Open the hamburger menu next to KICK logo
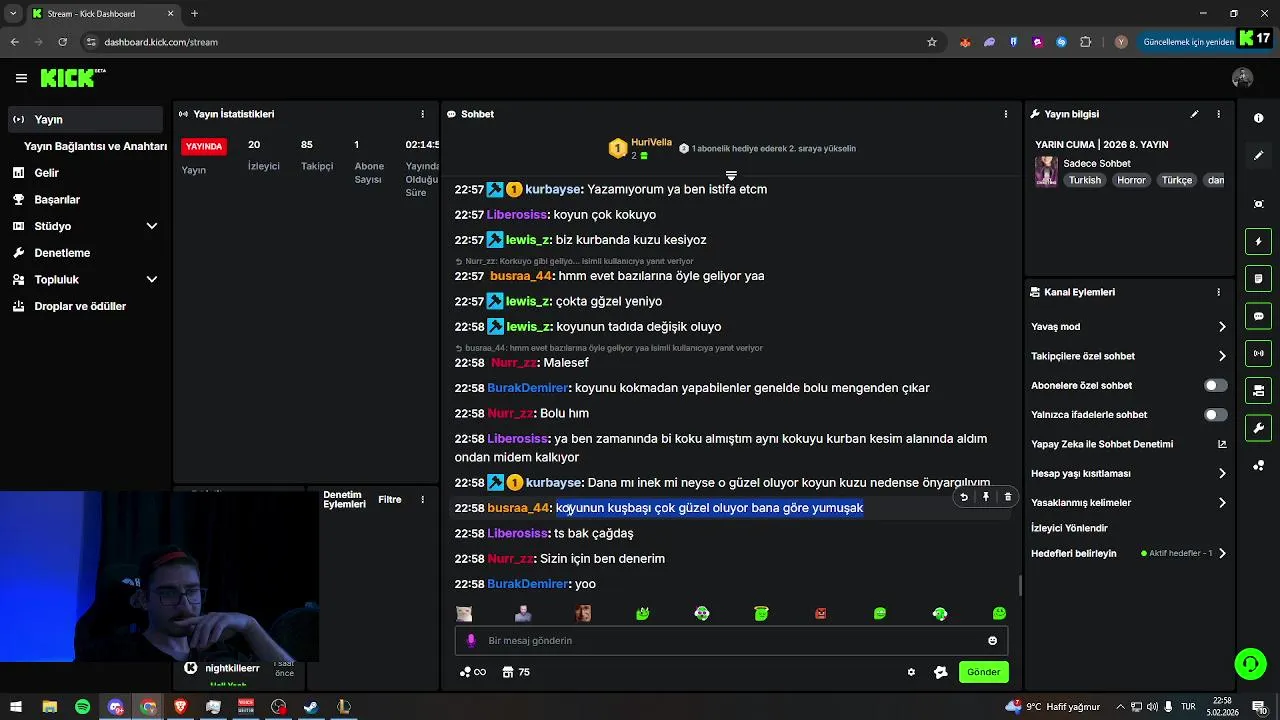 [21, 78]
